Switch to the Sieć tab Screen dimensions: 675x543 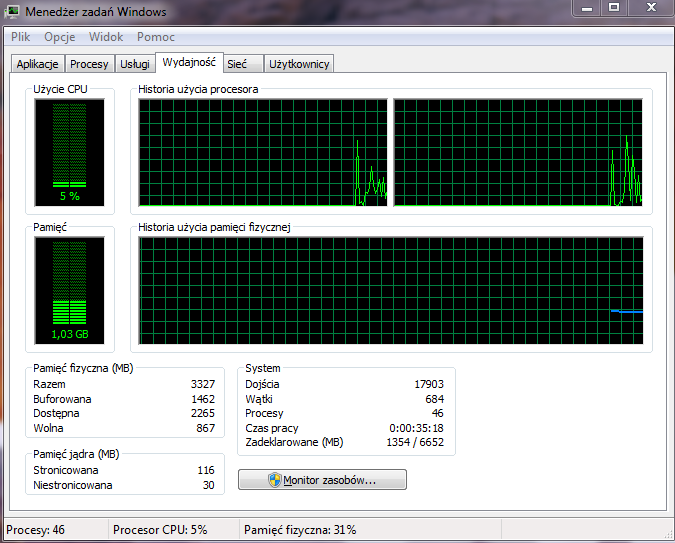[243, 64]
